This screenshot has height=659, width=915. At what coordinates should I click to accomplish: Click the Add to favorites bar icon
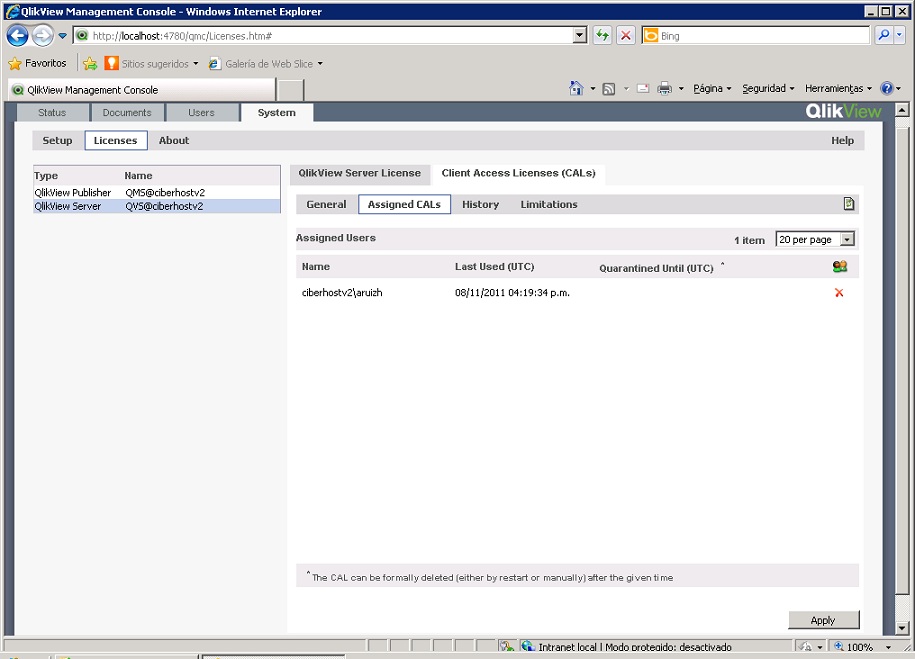coord(90,63)
